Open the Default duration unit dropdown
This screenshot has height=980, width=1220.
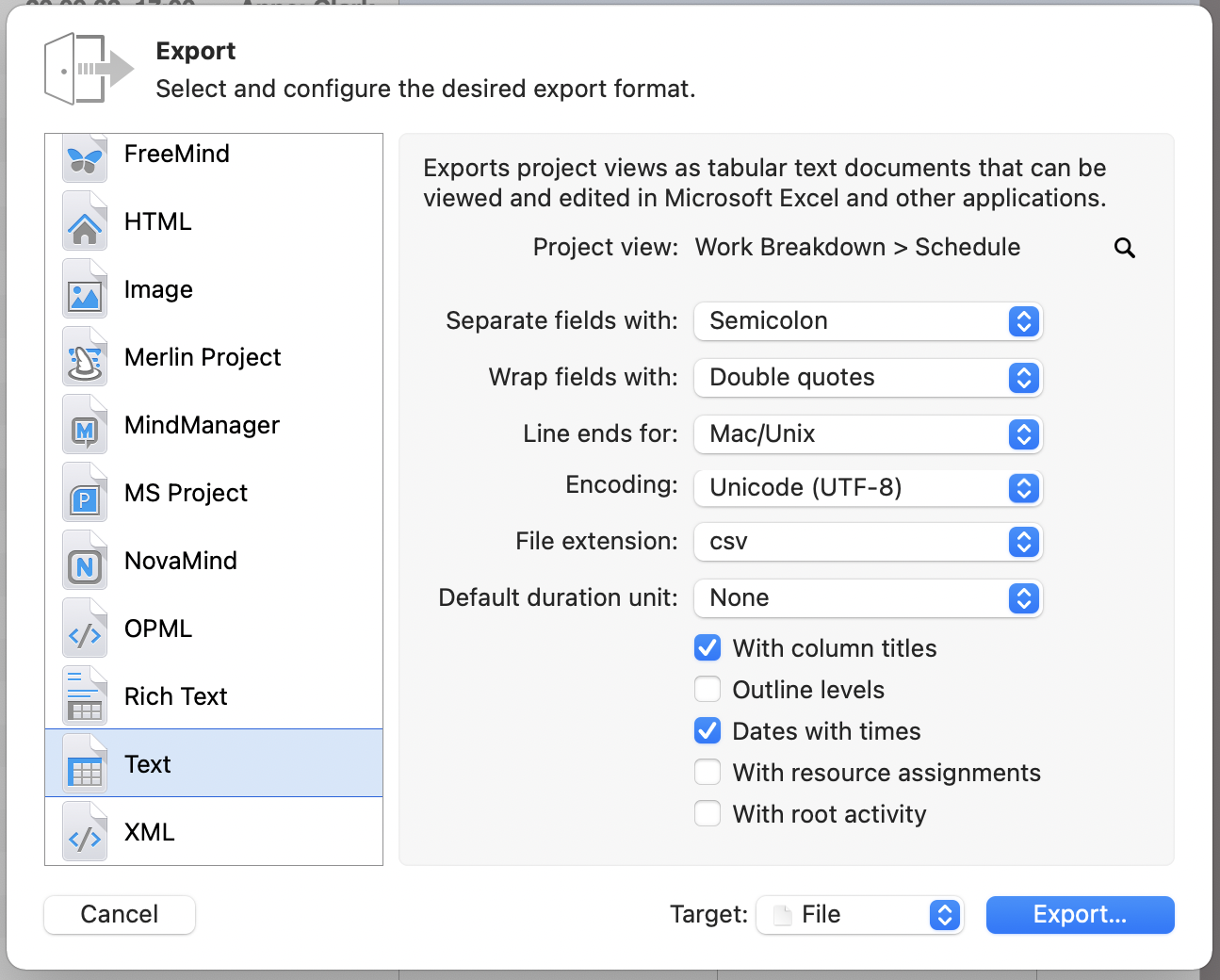867,598
